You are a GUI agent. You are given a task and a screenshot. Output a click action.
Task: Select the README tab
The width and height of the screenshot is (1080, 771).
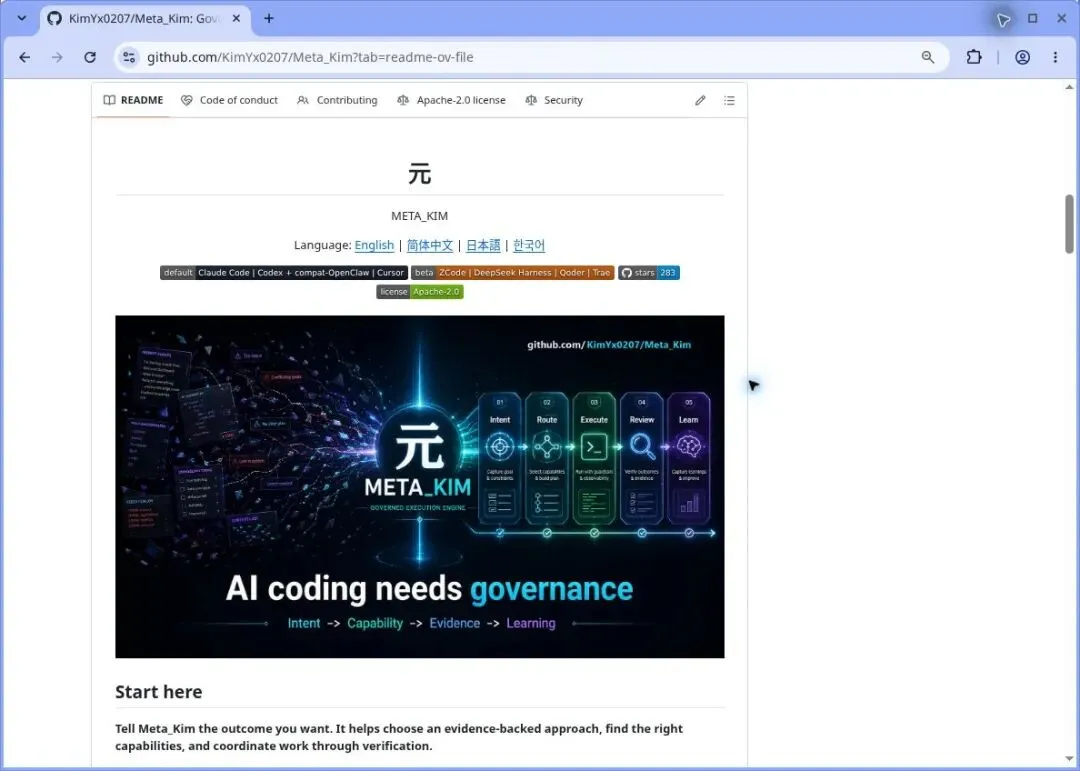tap(133, 100)
